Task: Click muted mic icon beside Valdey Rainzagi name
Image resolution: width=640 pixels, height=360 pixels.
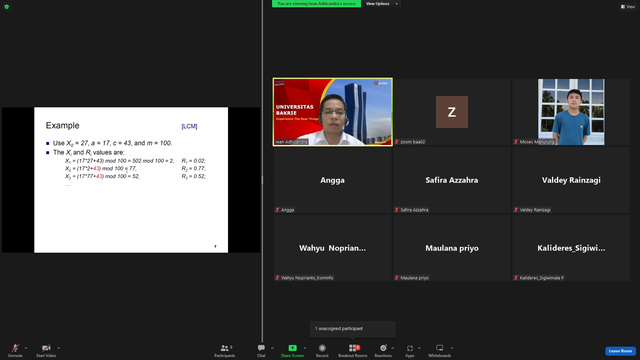Action: click(516, 210)
